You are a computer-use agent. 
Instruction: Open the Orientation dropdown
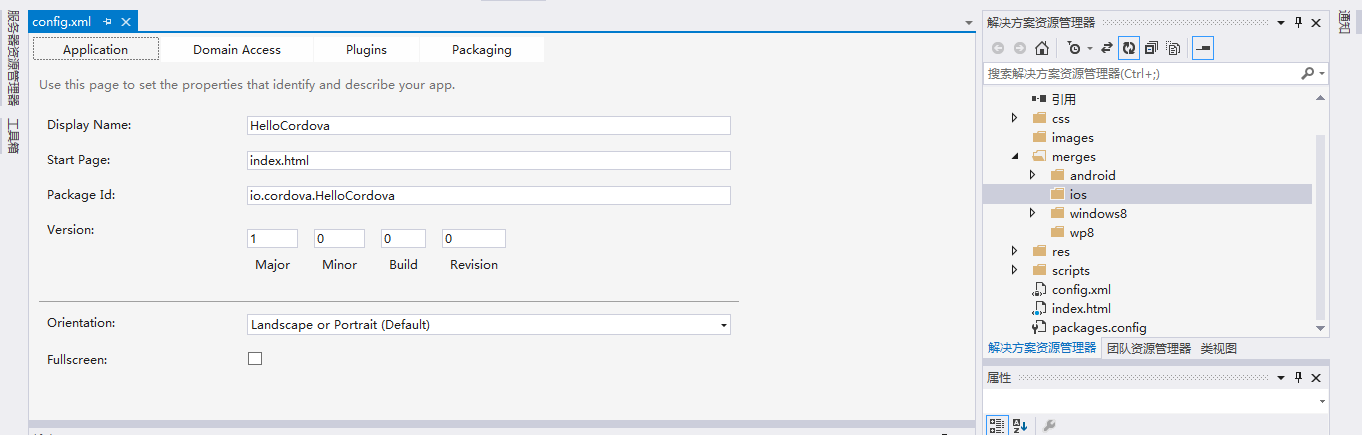pos(488,325)
